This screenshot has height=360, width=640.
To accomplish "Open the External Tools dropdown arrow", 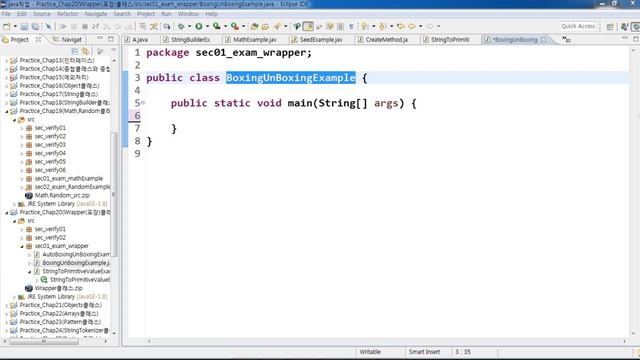I will [244, 27].
